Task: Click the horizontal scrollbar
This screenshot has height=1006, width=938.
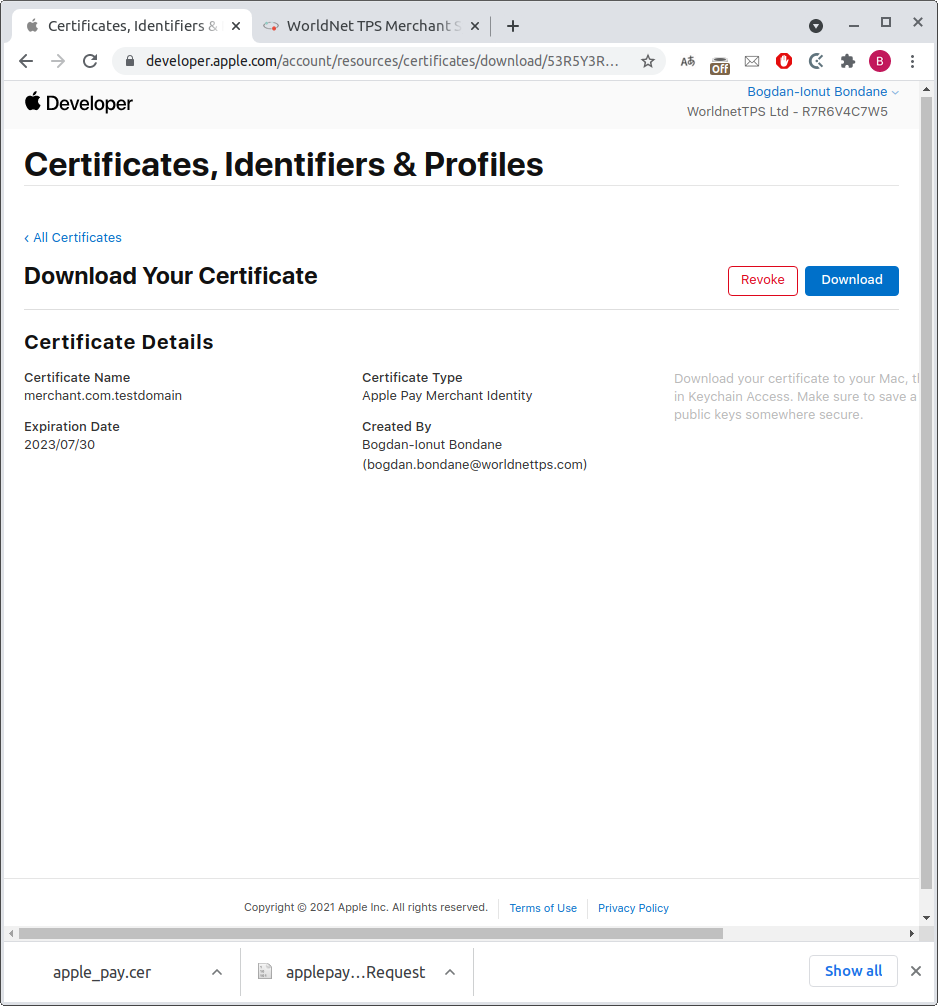Action: pos(370,934)
